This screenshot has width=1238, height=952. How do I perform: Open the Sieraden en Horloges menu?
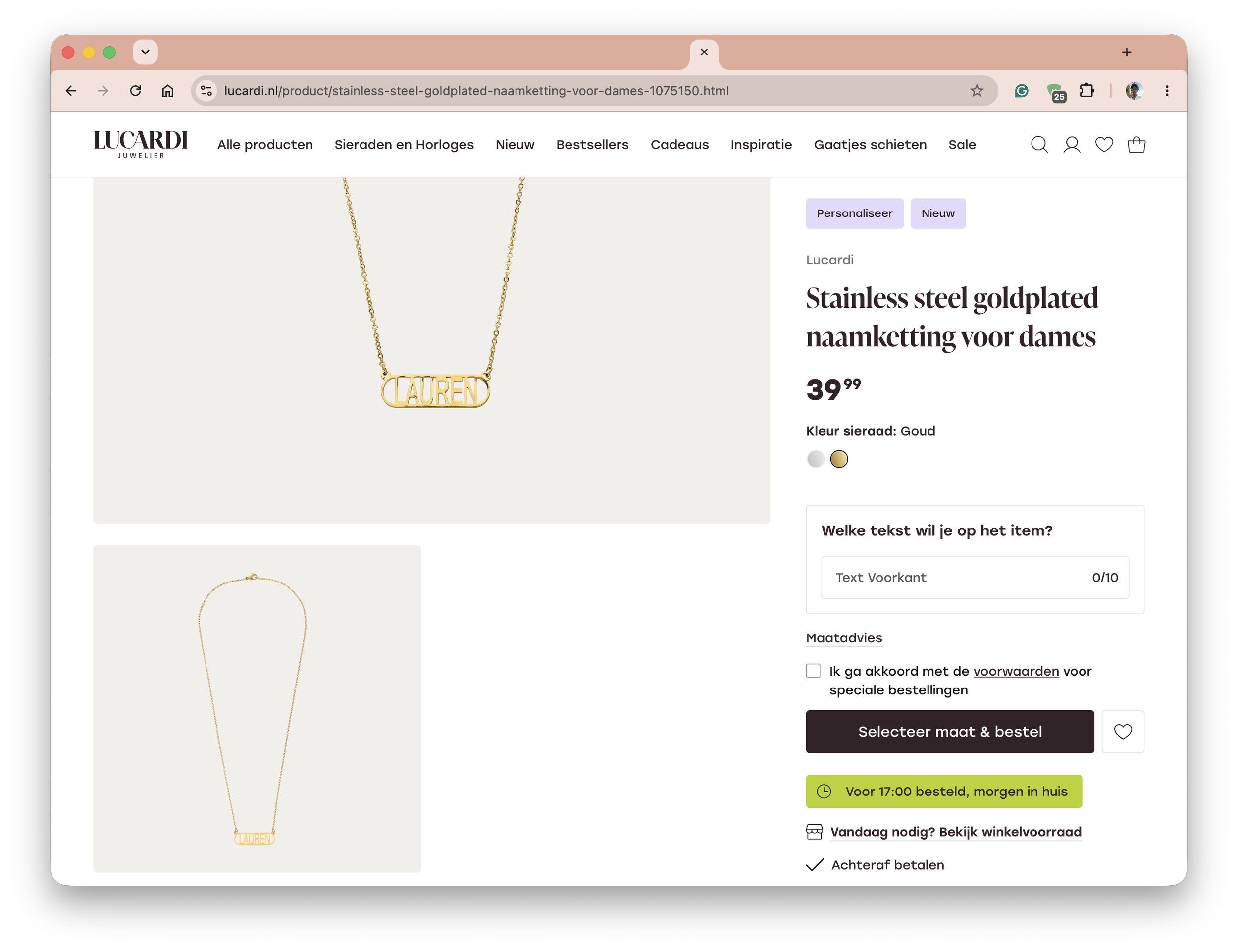[404, 145]
